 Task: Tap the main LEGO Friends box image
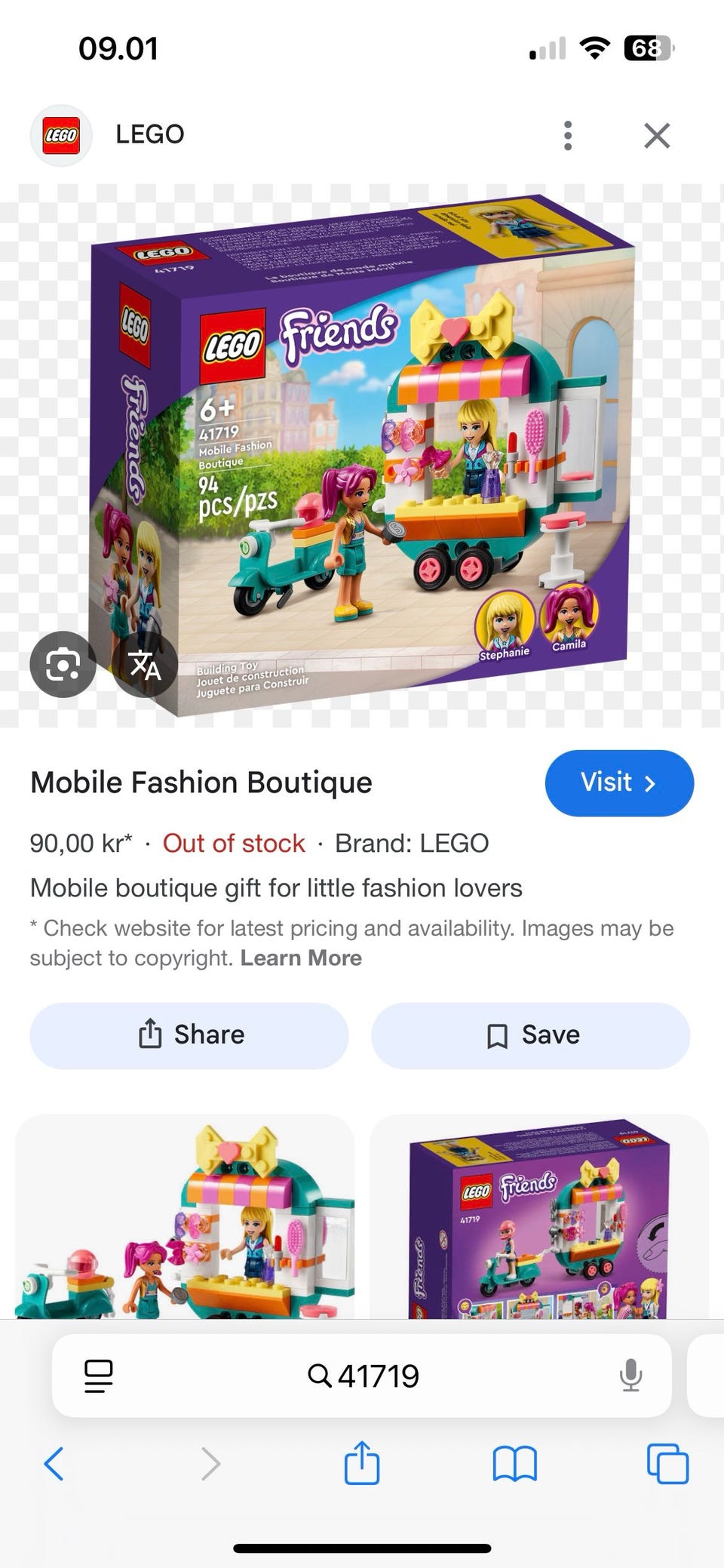[x=362, y=455]
